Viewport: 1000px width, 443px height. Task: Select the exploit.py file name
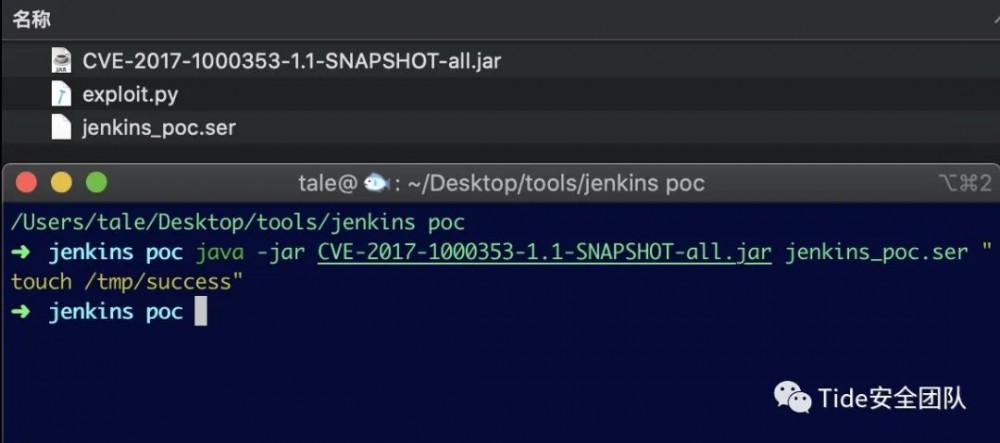tap(130, 95)
